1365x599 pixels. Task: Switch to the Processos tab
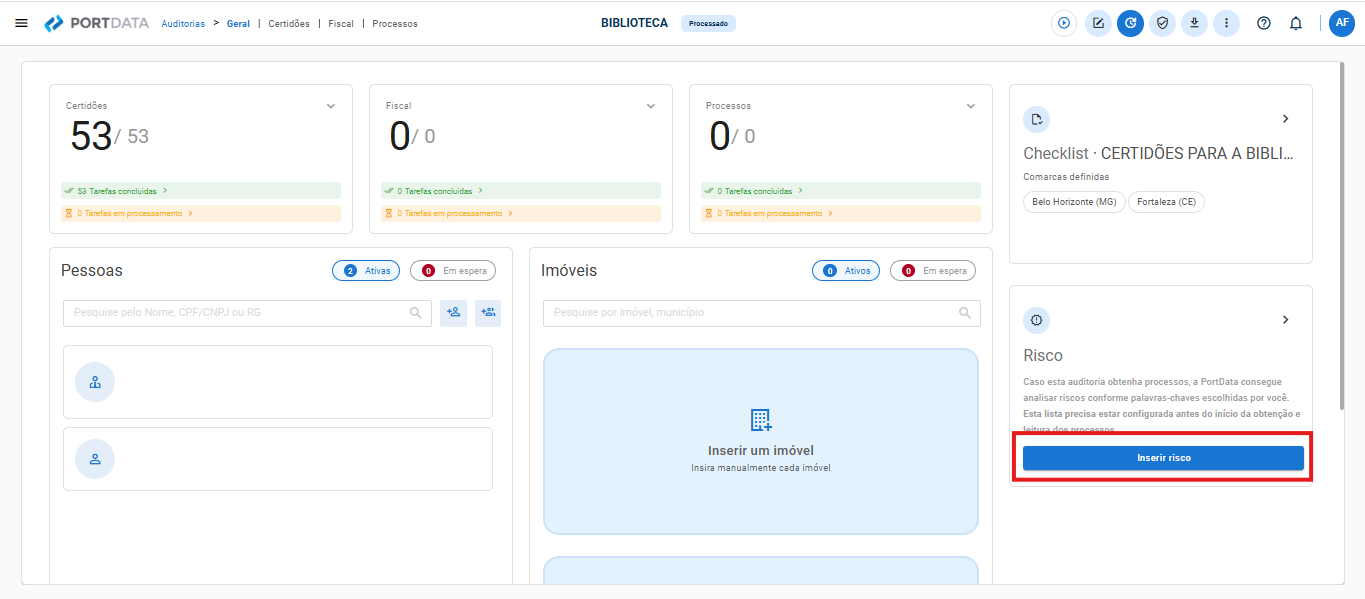click(395, 23)
